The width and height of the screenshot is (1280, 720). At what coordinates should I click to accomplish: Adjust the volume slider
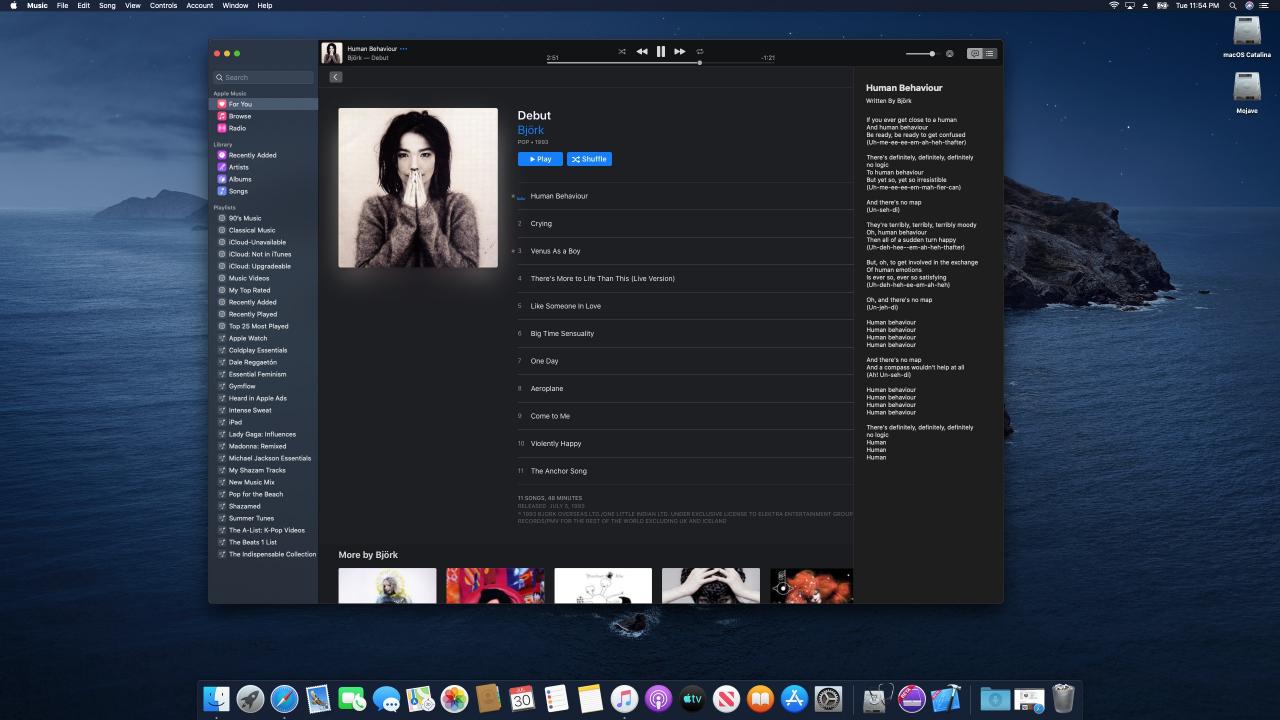(921, 54)
